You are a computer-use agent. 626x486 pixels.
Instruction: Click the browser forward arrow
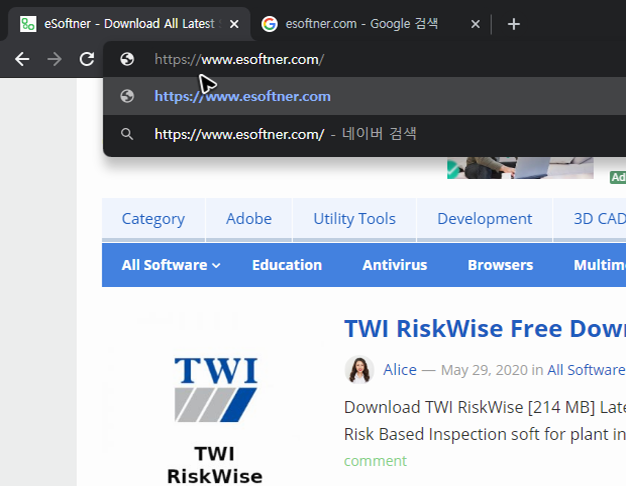tap(54, 60)
